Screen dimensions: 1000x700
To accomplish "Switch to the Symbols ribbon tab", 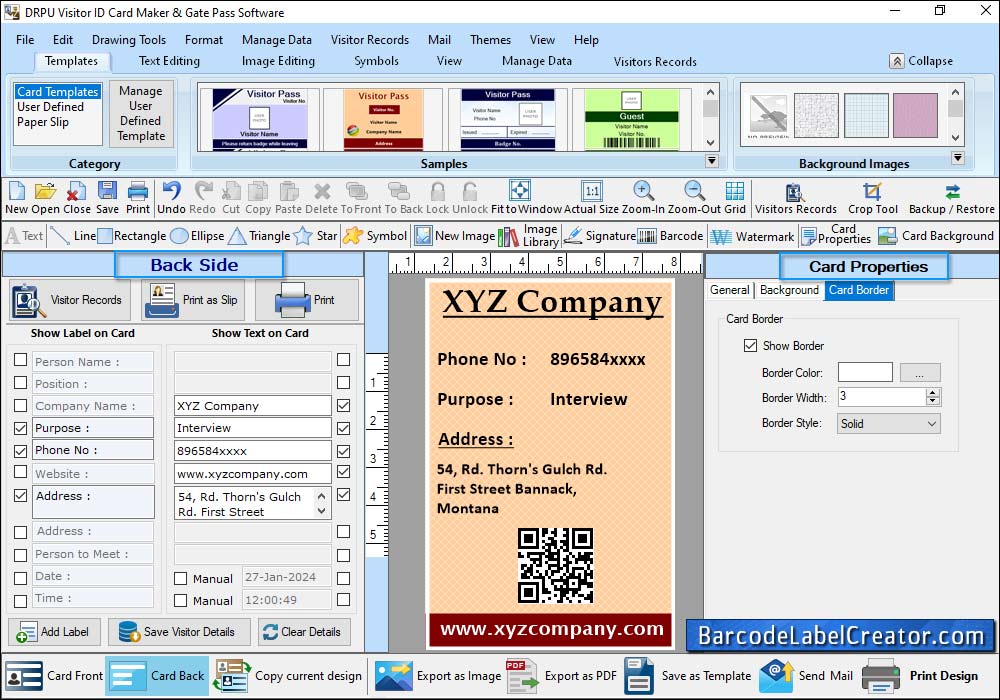I will pyautogui.click(x=376, y=61).
